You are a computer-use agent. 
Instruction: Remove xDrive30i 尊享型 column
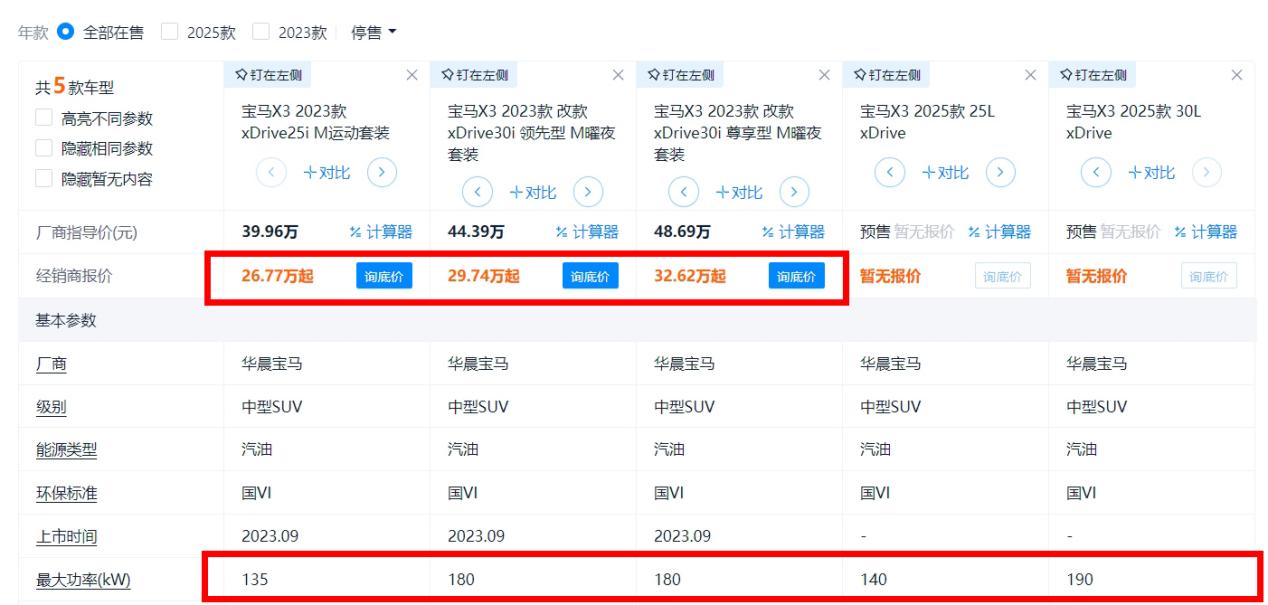coord(824,75)
